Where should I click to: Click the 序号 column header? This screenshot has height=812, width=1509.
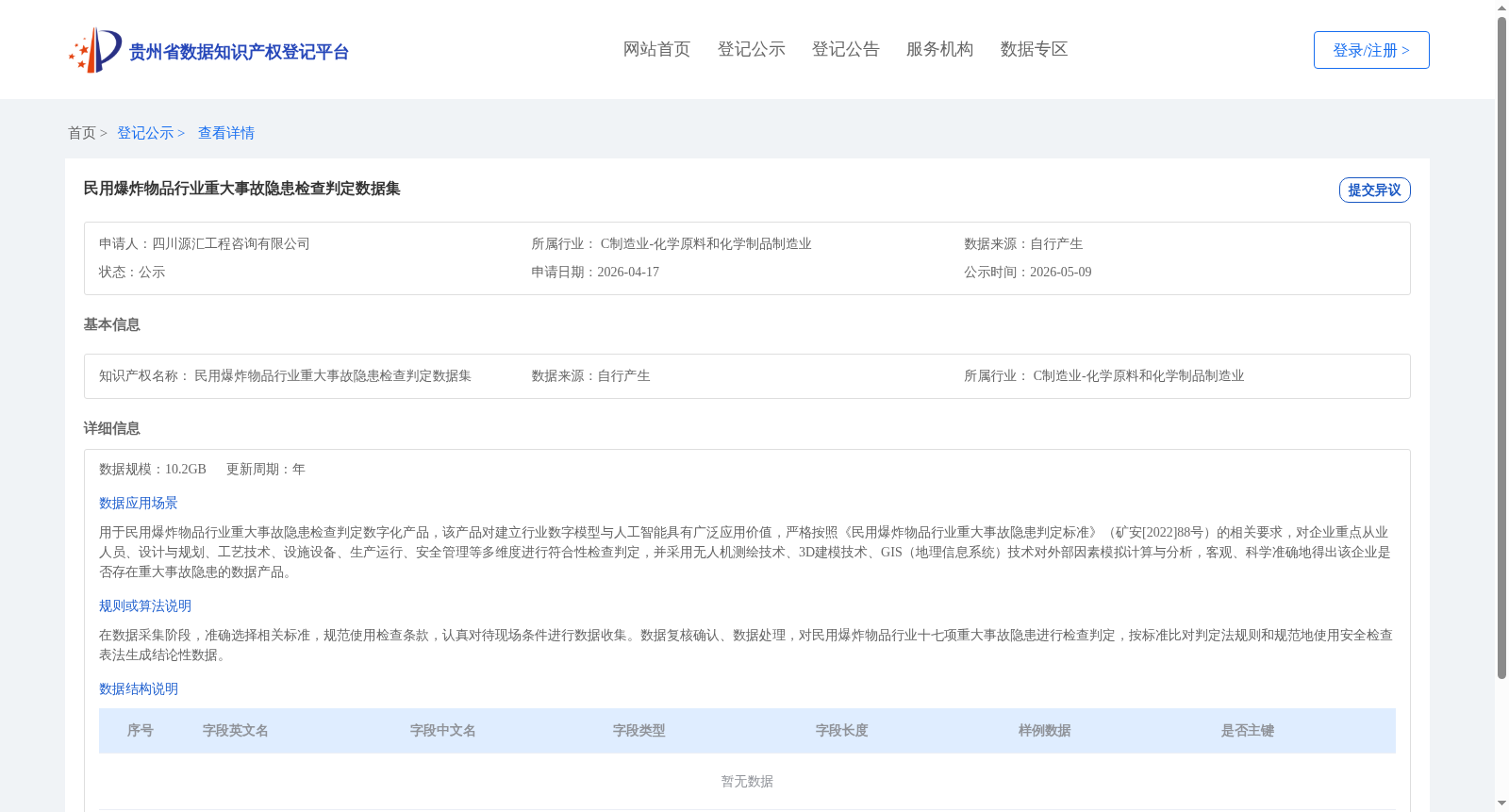(x=141, y=730)
